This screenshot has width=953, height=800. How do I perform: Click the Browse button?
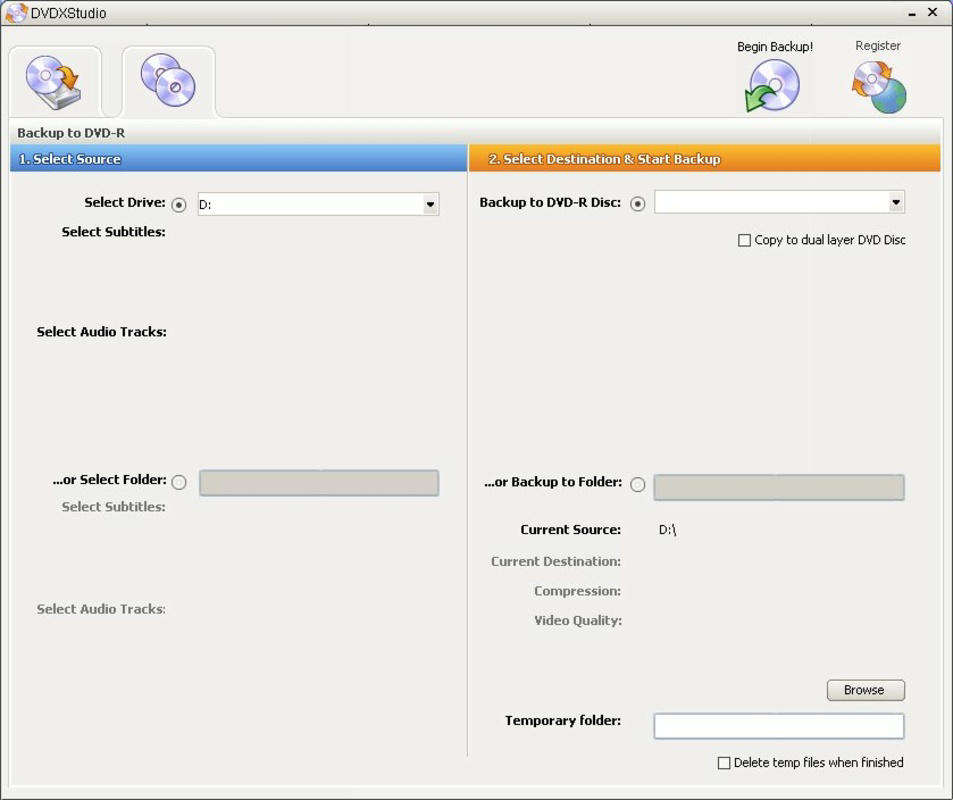865,690
